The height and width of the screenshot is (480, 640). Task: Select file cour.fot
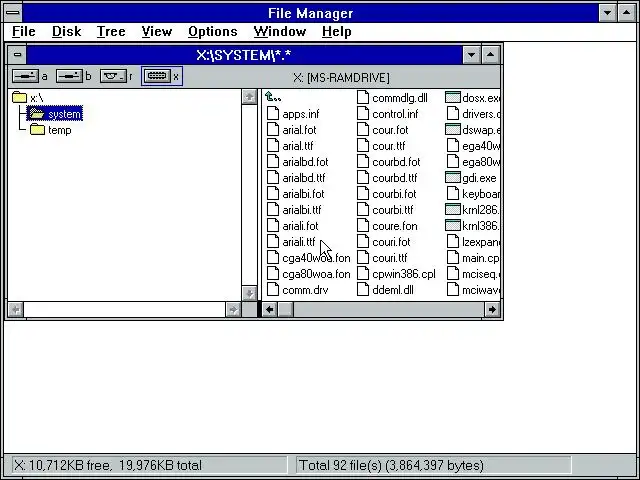[382, 130]
